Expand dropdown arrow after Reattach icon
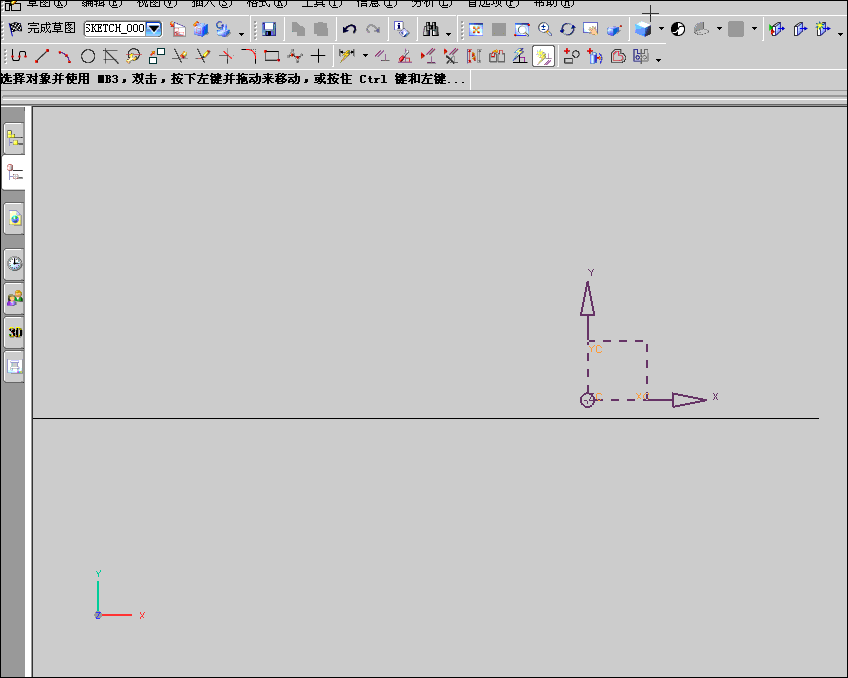The image size is (848, 678). pos(241,34)
